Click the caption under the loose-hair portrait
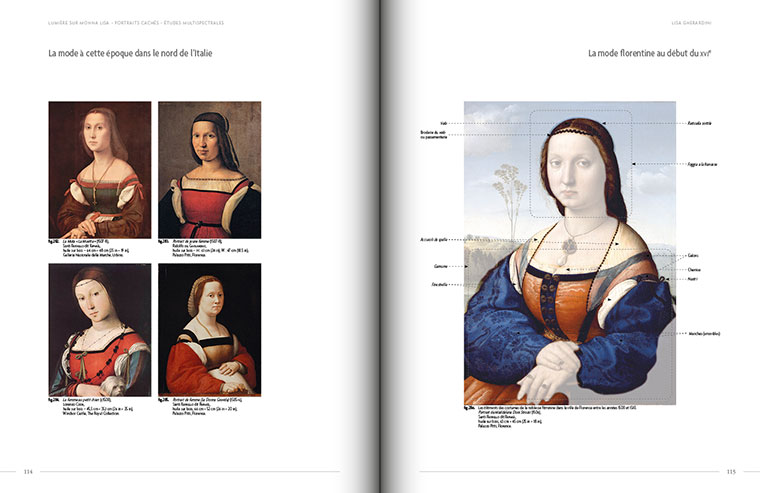760x493 pixels. point(89,248)
